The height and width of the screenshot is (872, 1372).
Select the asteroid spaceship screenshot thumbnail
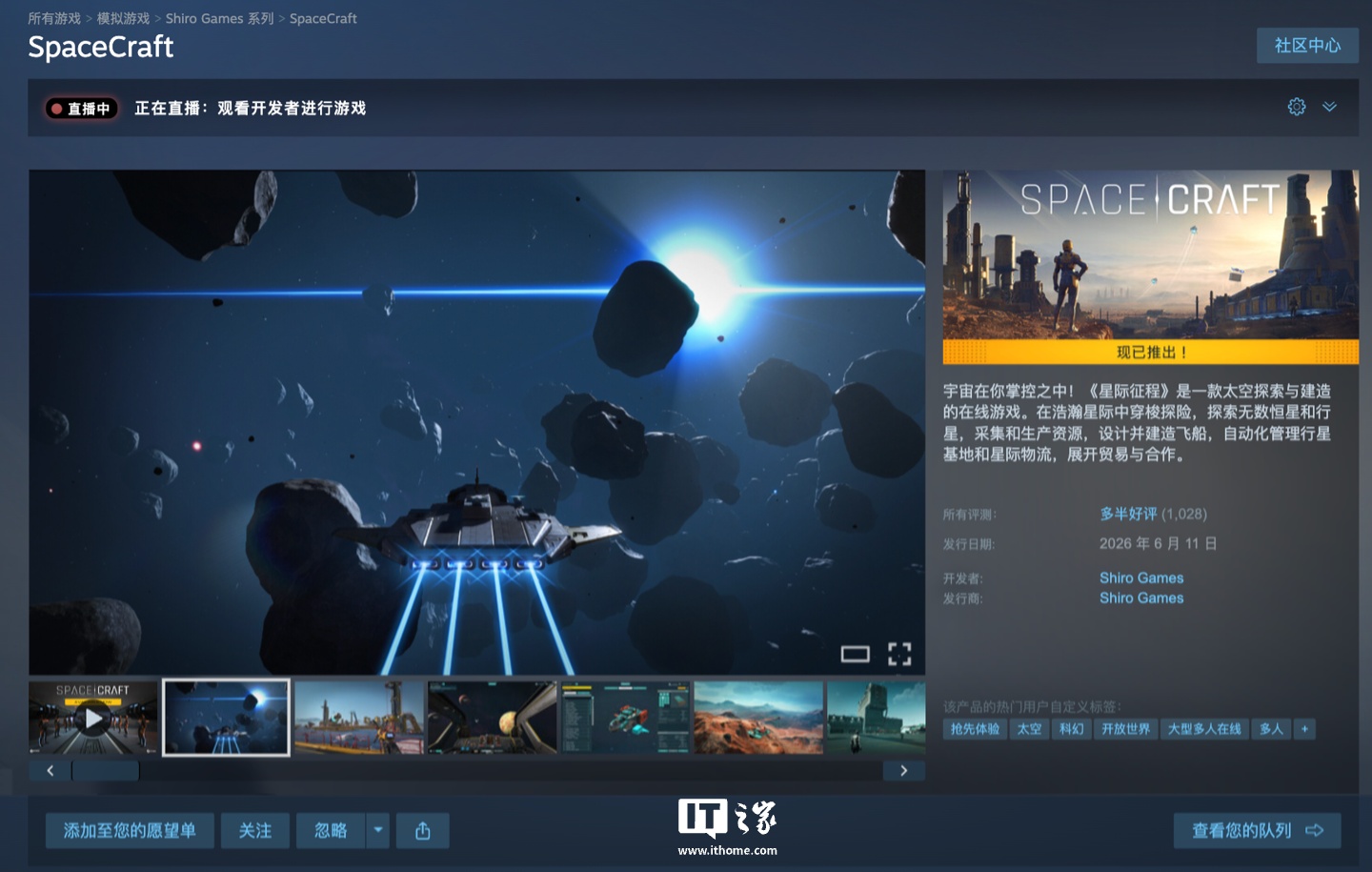click(x=226, y=718)
